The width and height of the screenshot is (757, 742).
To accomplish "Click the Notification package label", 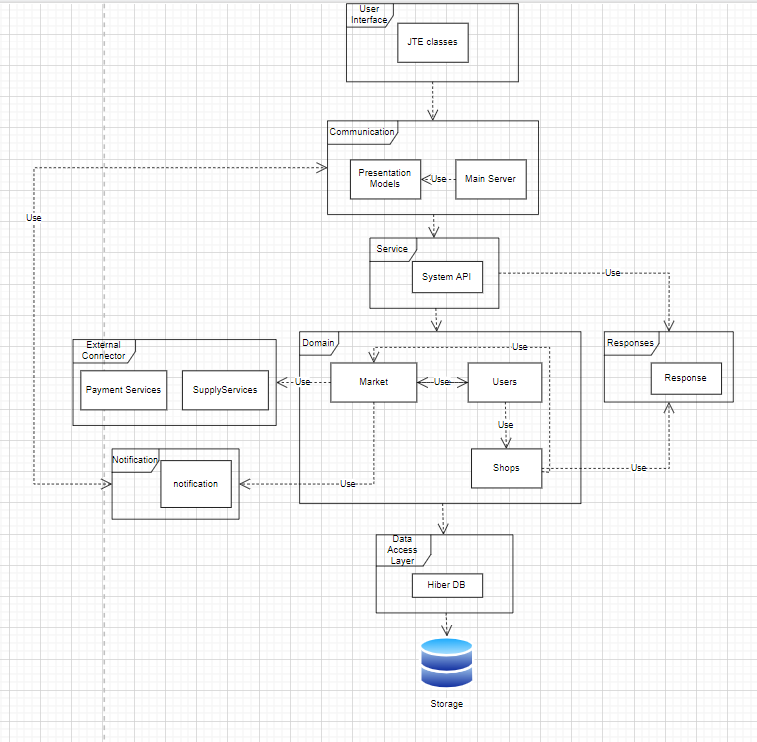I will 135,460.
